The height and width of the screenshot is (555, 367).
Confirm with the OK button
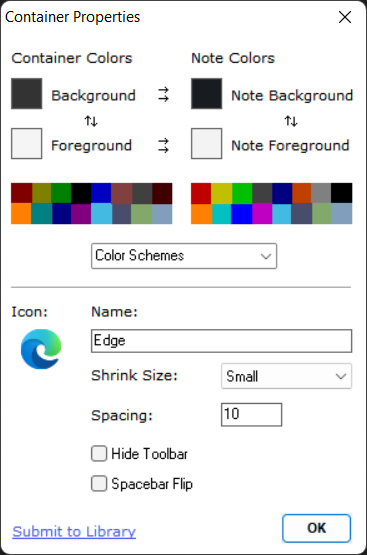[316, 528]
